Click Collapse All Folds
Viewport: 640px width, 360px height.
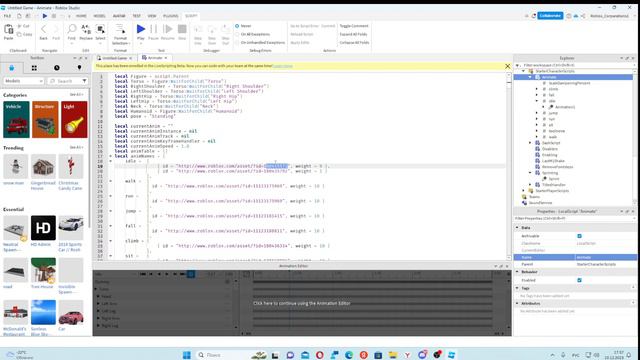354,42
